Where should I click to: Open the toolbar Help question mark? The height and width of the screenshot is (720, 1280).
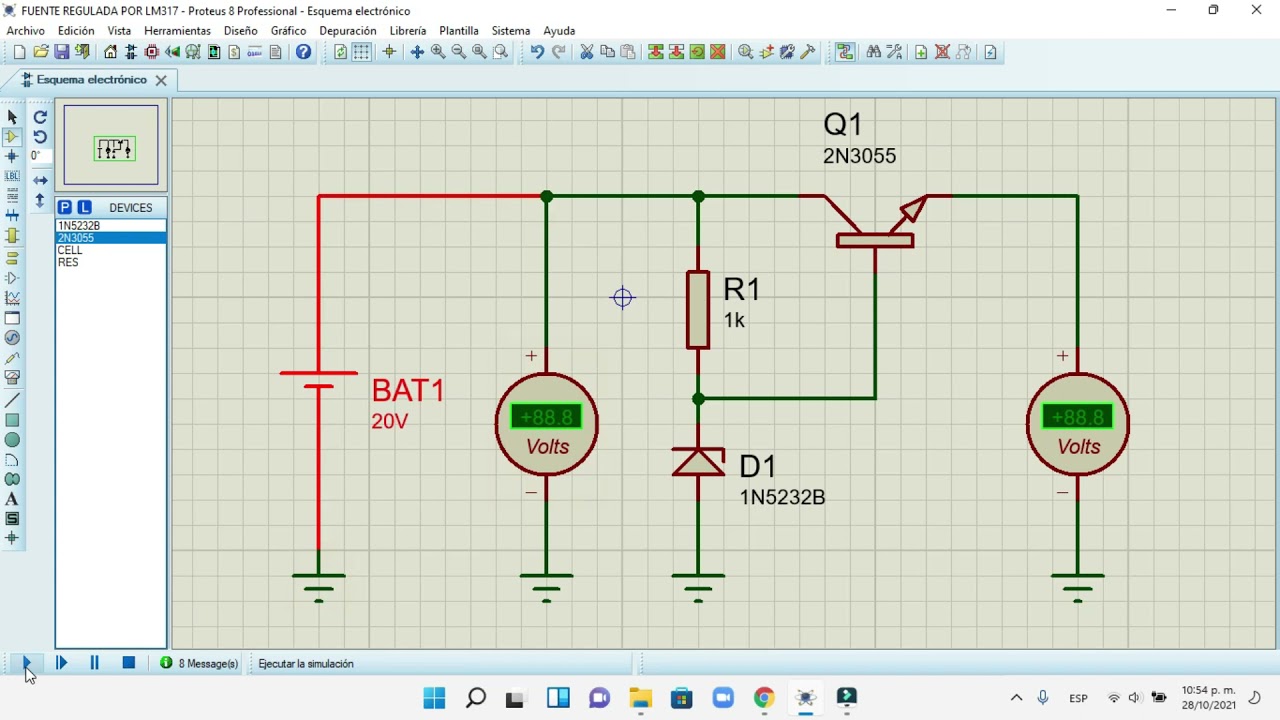click(x=304, y=52)
